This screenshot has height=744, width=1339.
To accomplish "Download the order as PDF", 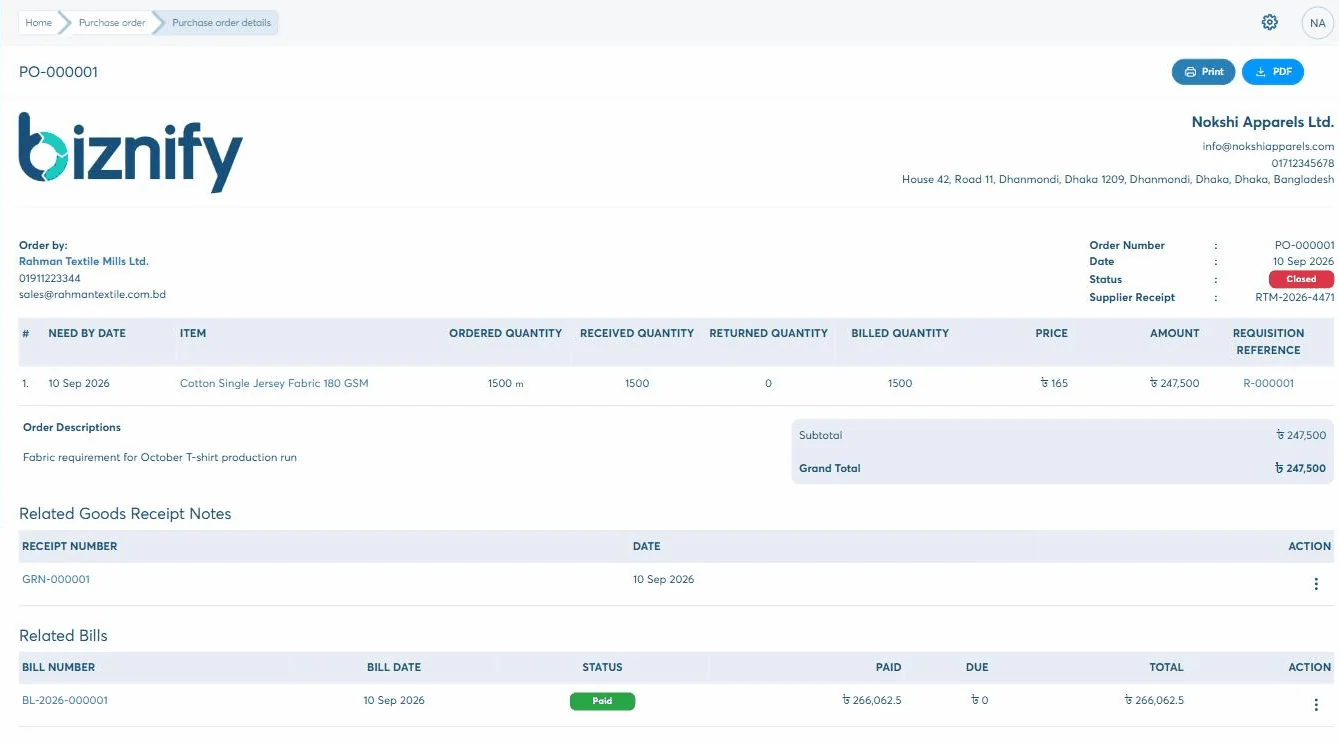I will 1272,72.
